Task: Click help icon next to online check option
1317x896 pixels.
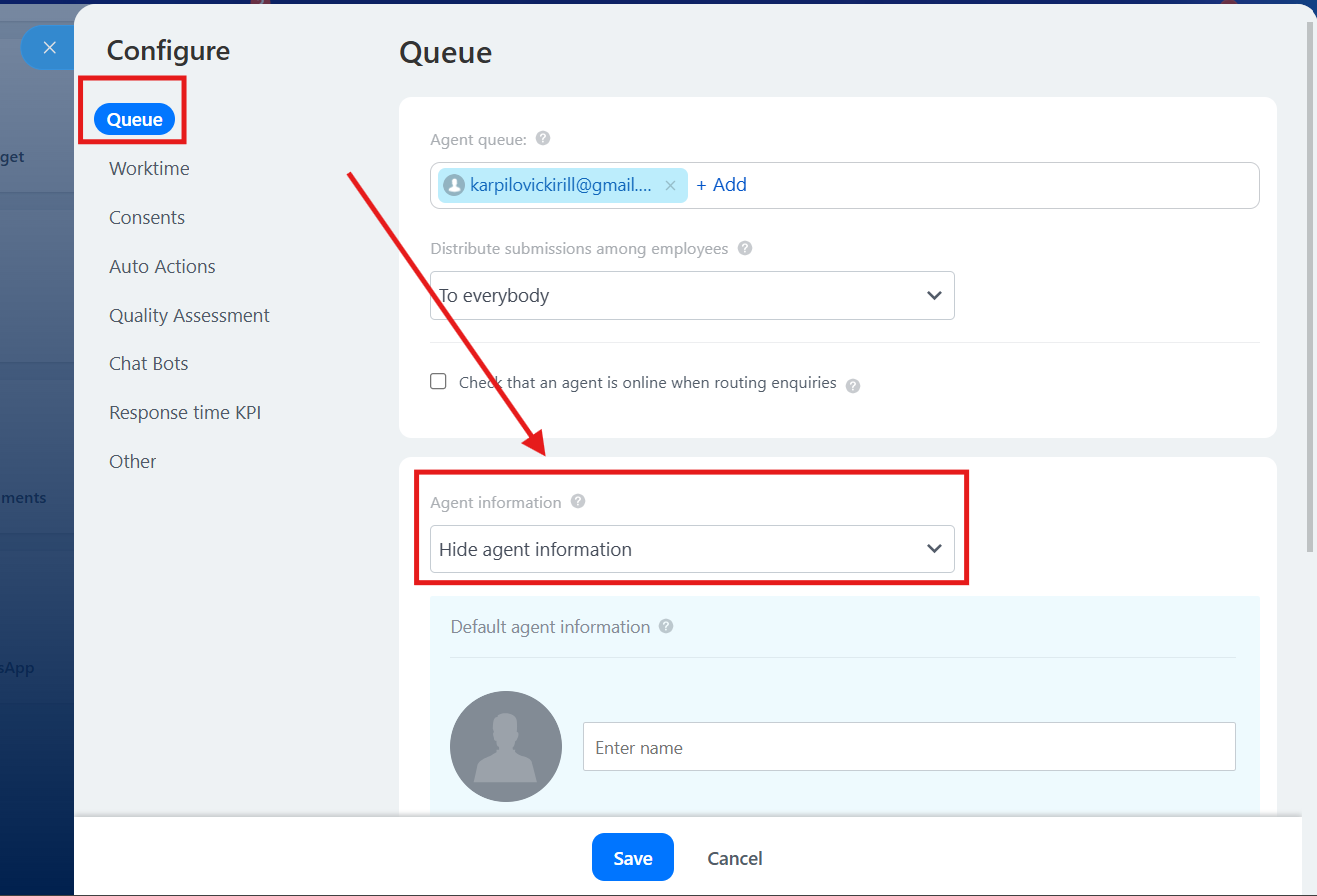Action: coord(853,386)
